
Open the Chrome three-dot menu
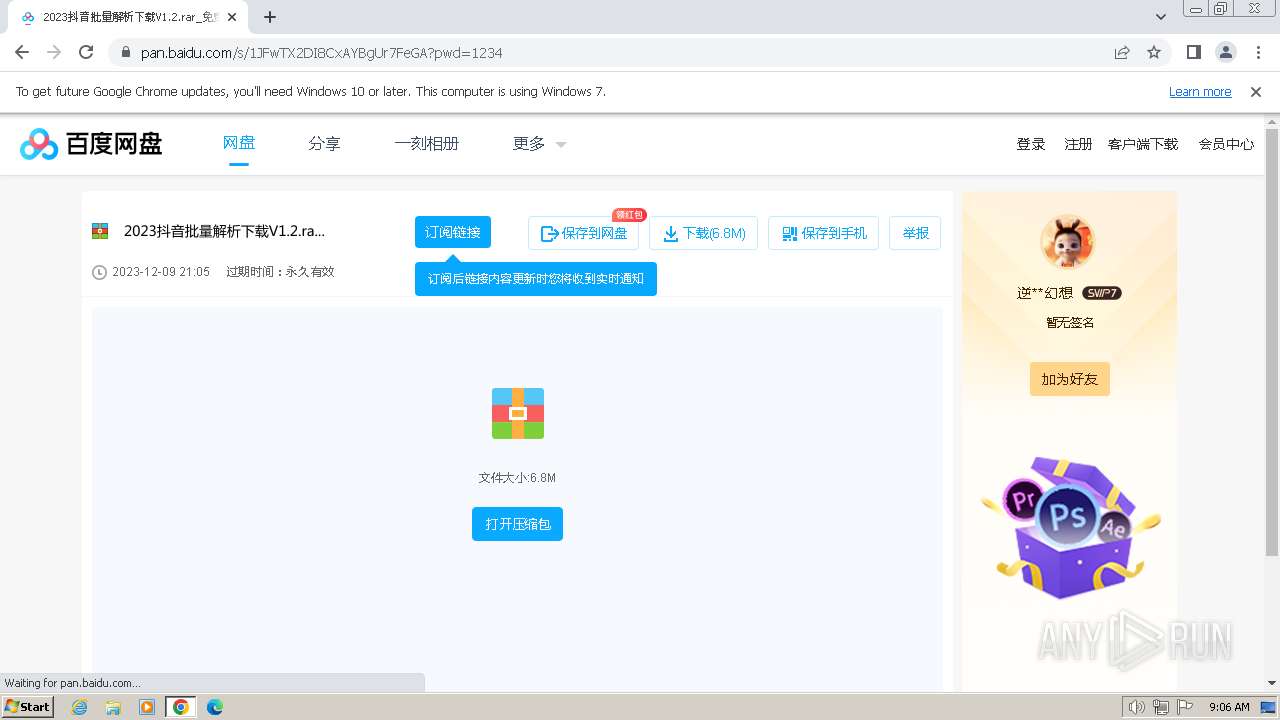click(1258, 52)
